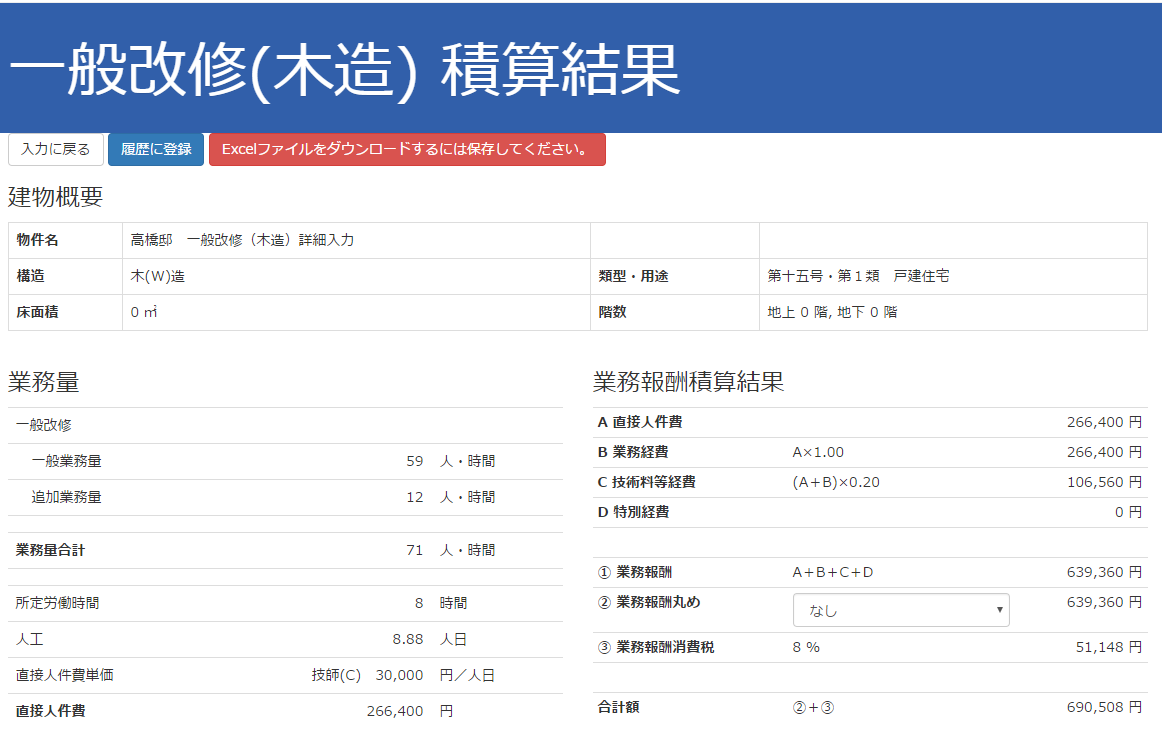Click the ②+③ formula text
This screenshot has width=1162, height=749.
point(813,708)
